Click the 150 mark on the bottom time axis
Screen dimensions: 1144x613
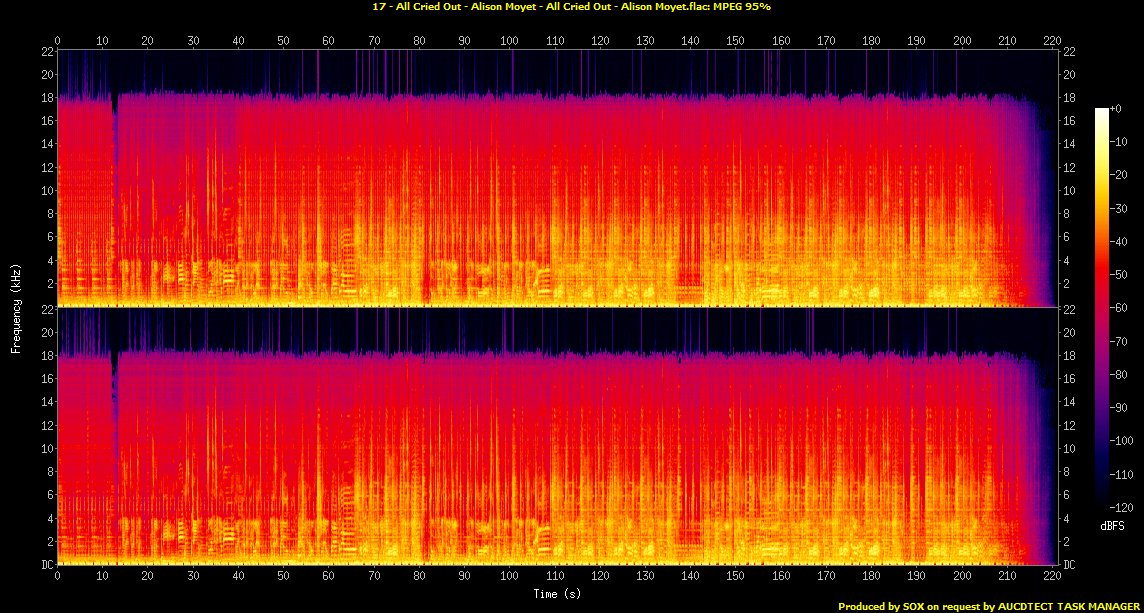click(x=735, y=577)
